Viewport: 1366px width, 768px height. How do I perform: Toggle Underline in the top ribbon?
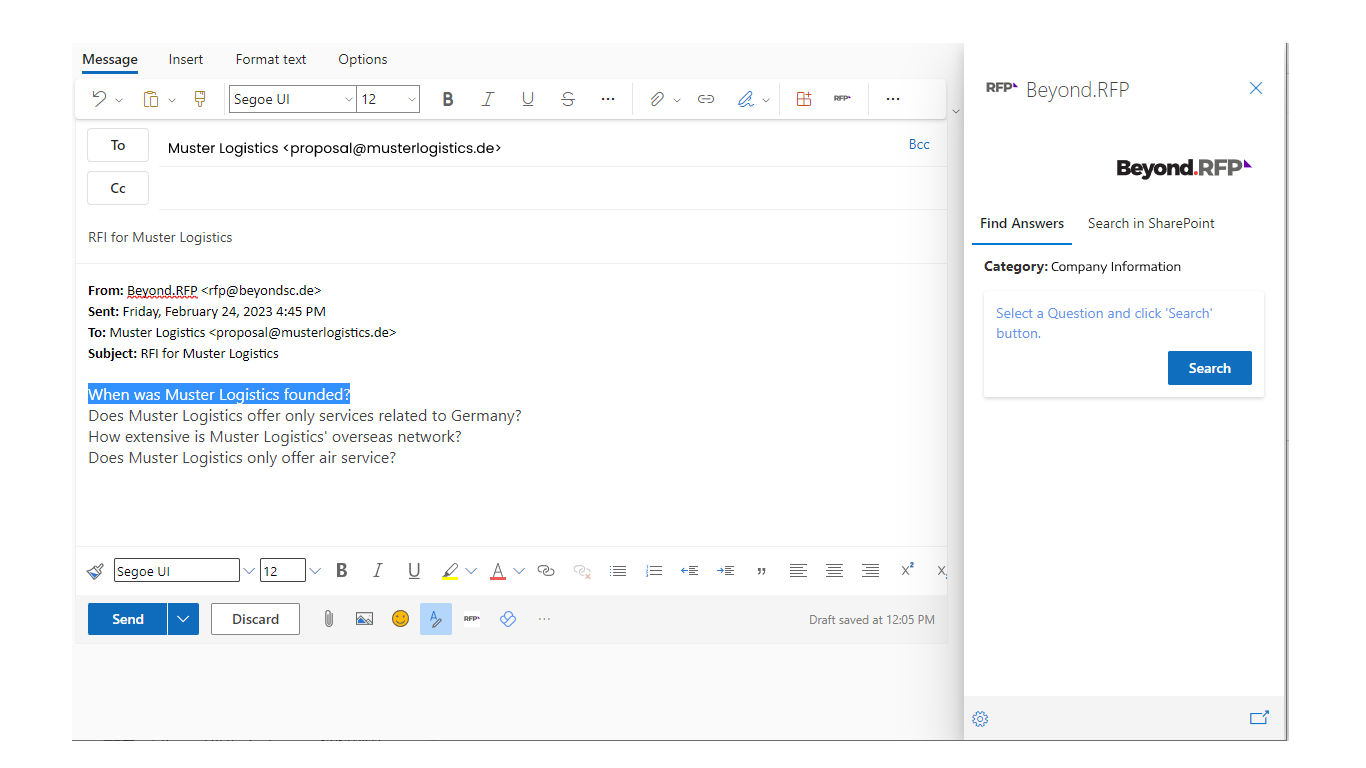pyautogui.click(x=528, y=99)
